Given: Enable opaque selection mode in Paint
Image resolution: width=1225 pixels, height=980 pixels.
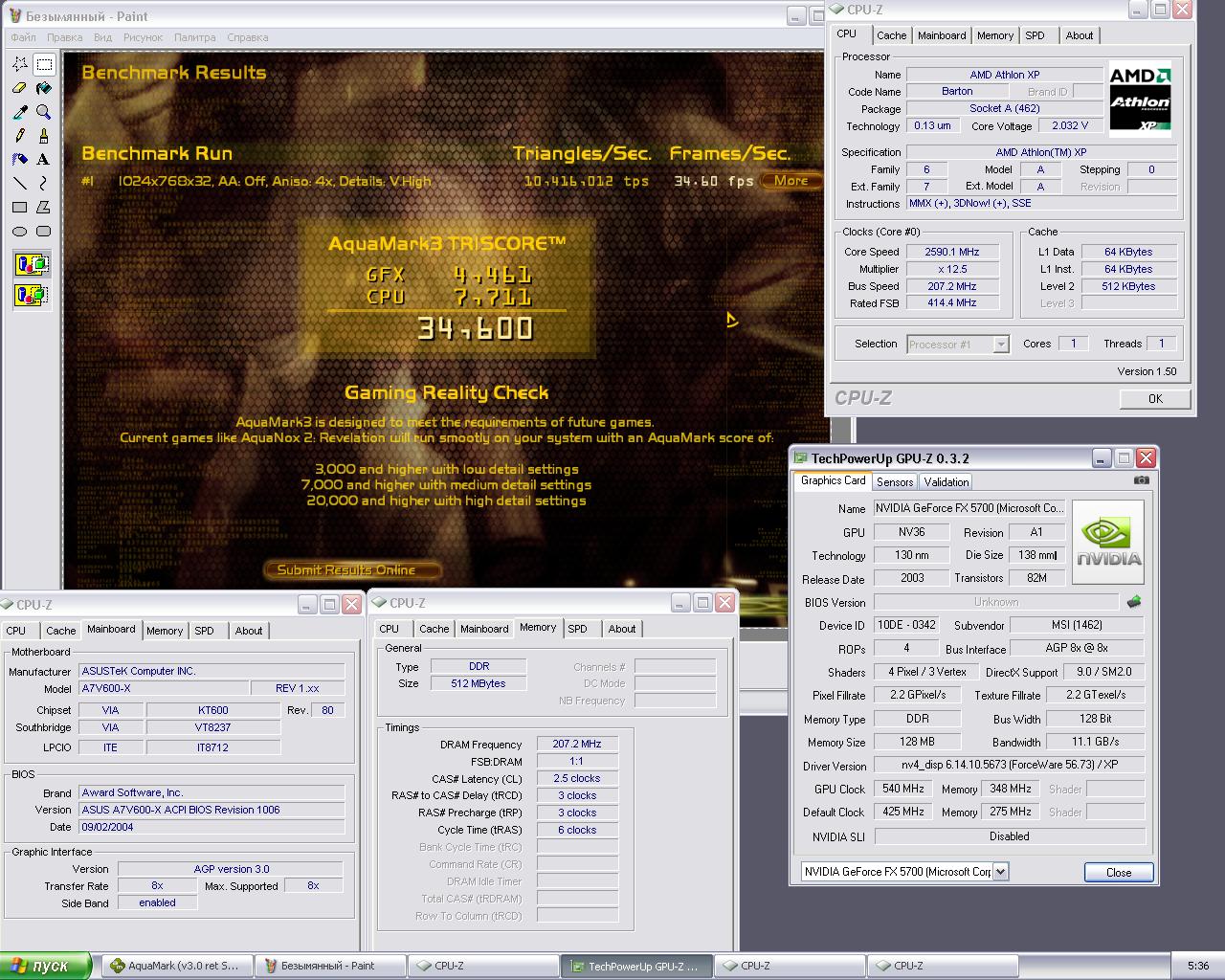Looking at the screenshot, I should pyautogui.click(x=32, y=264).
